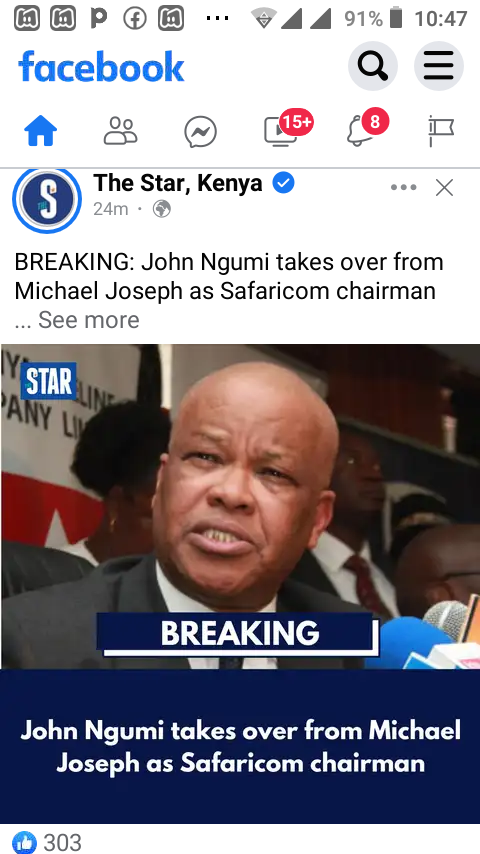Open the hamburger menu
Screen dimensions: 480x854
point(439,66)
